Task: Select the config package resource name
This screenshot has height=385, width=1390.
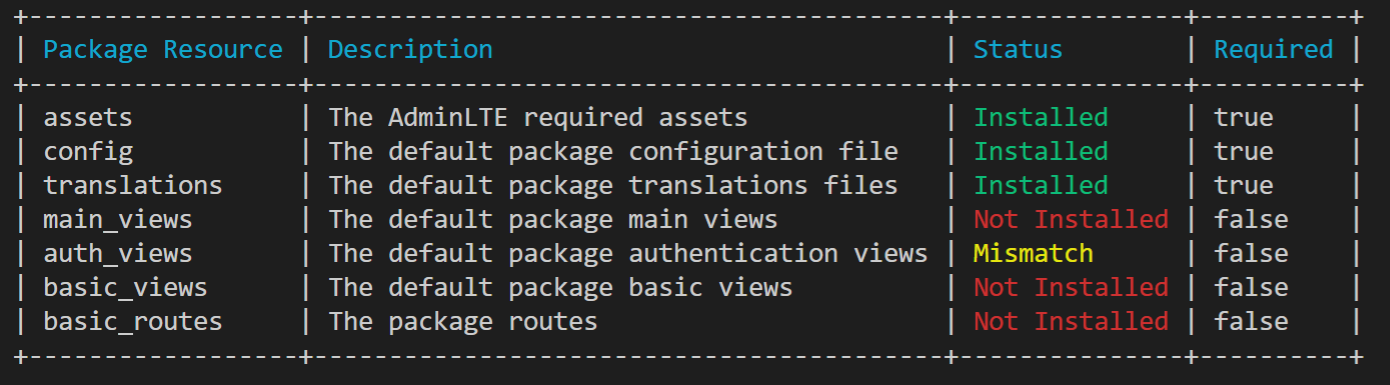Action: point(88,152)
